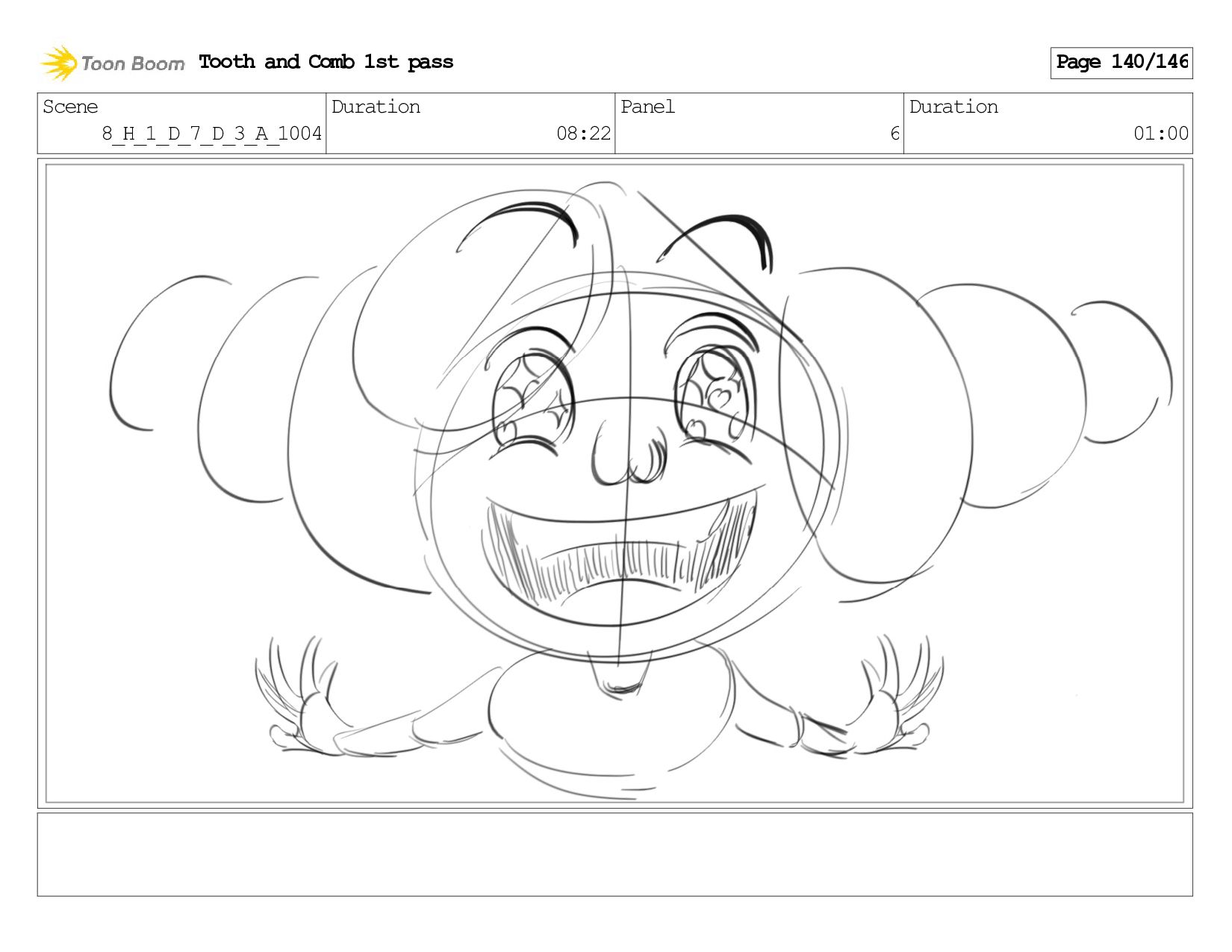The width and height of the screenshot is (1232, 952).
Task: Click the scene duration value '08:22'
Action: coord(584,134)
